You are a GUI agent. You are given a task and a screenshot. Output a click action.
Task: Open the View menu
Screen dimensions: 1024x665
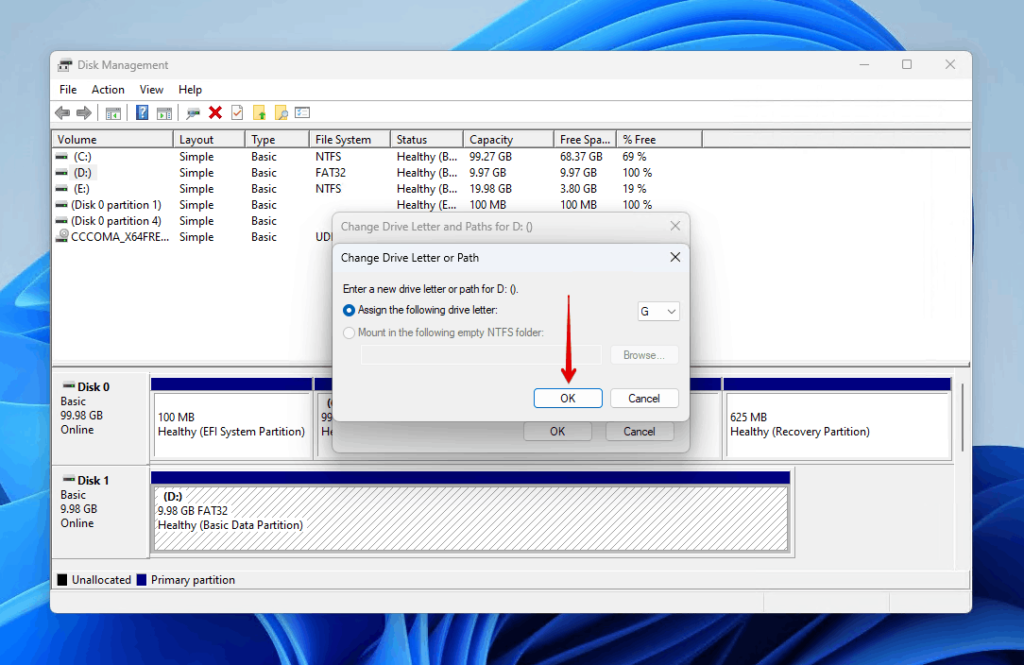pos(151,89)
